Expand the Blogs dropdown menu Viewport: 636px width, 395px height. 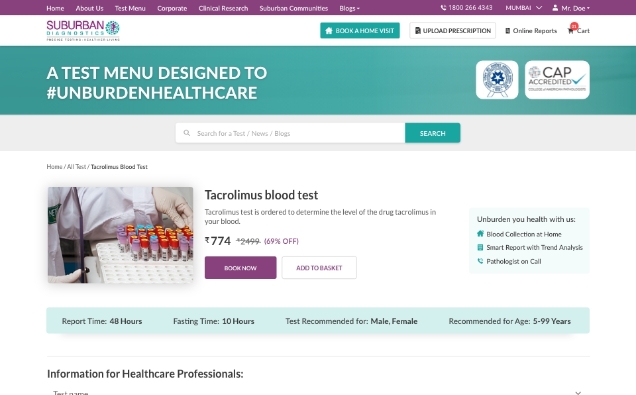[350, 8]
